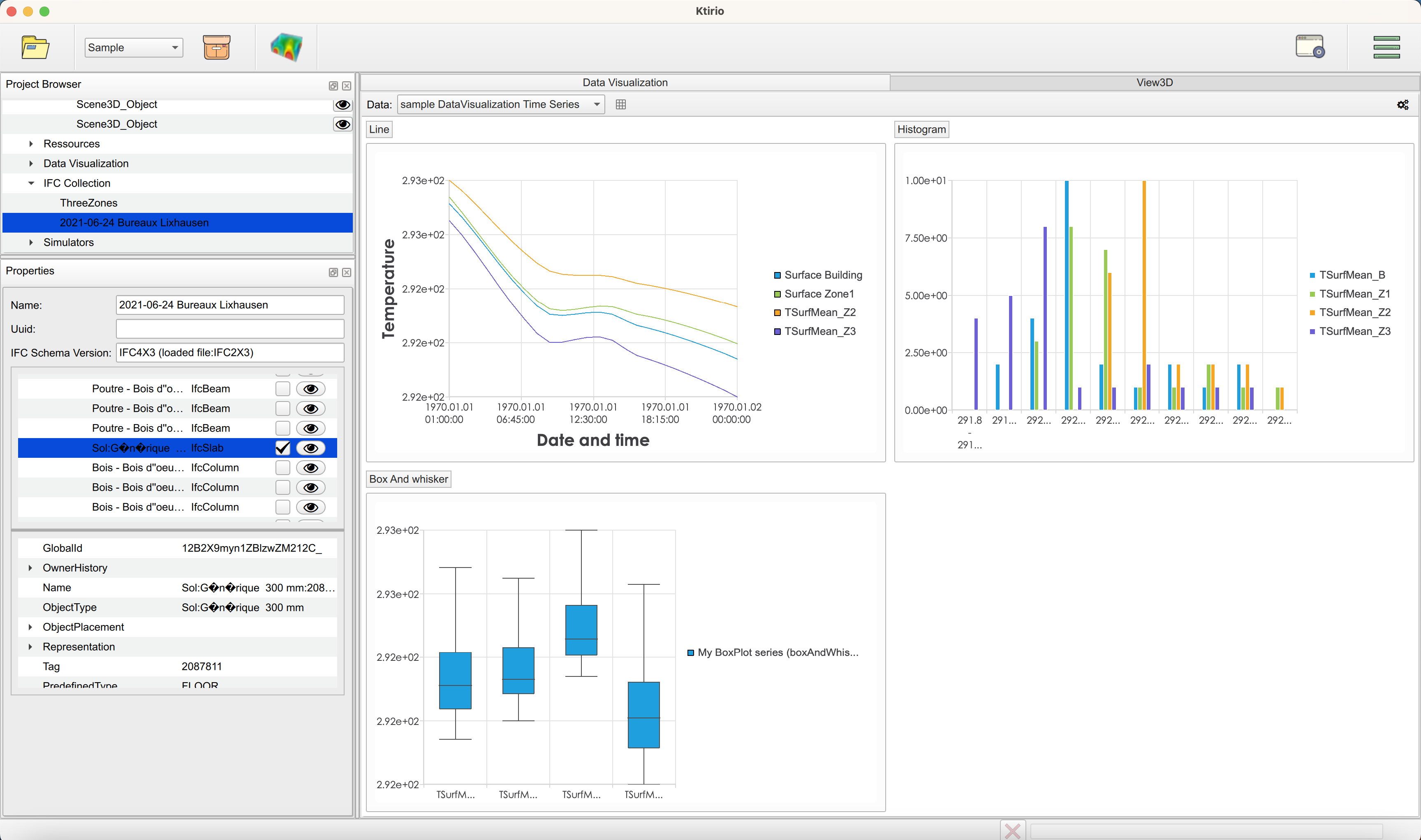
Task: Toggle the eye icon for selected IfcSlab row
Action: point(311,448)
